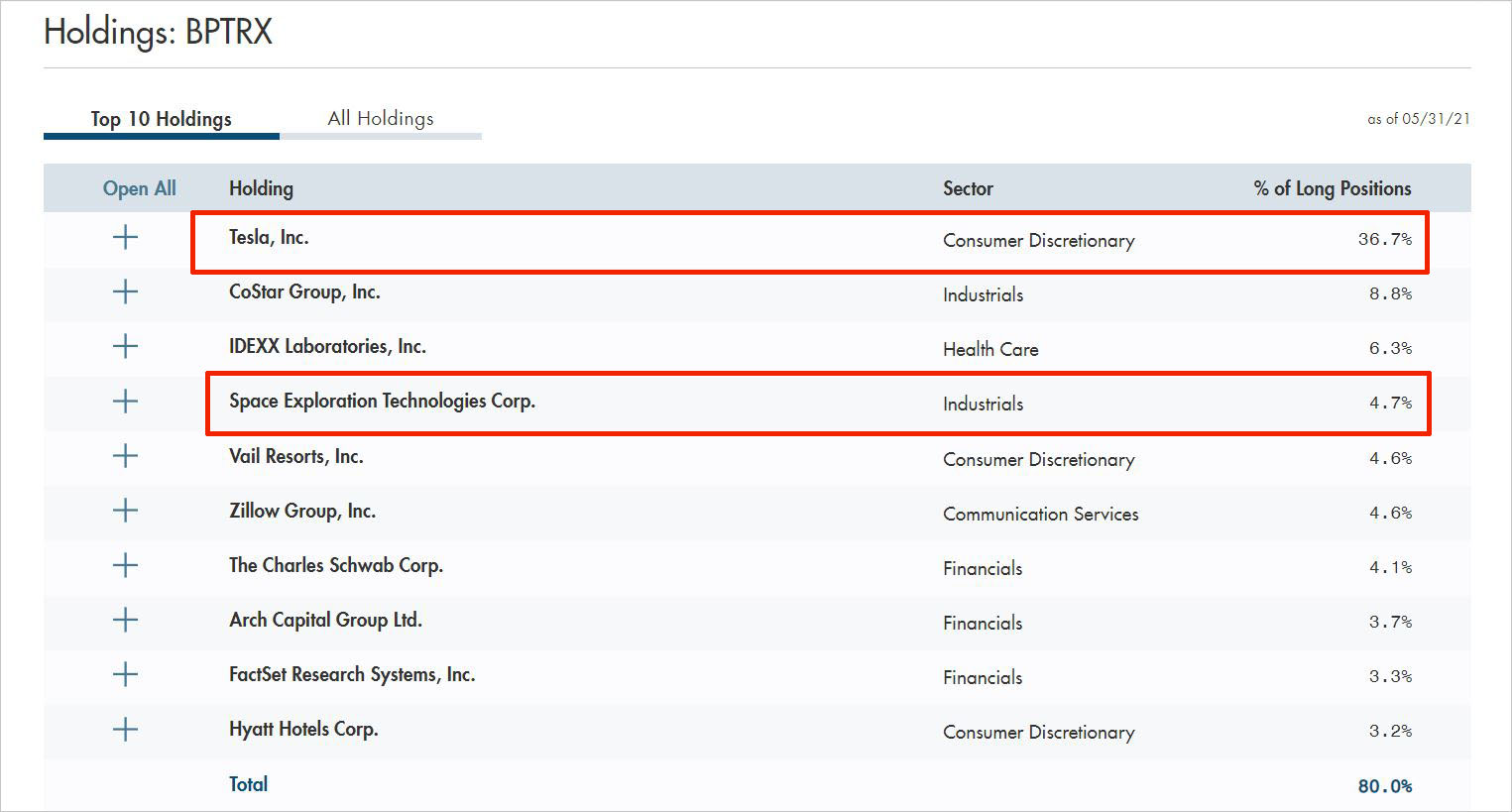Click CoStar's 8.8% value
The height and width of the screenshot is (812, 1512).
pos(1391,293)
